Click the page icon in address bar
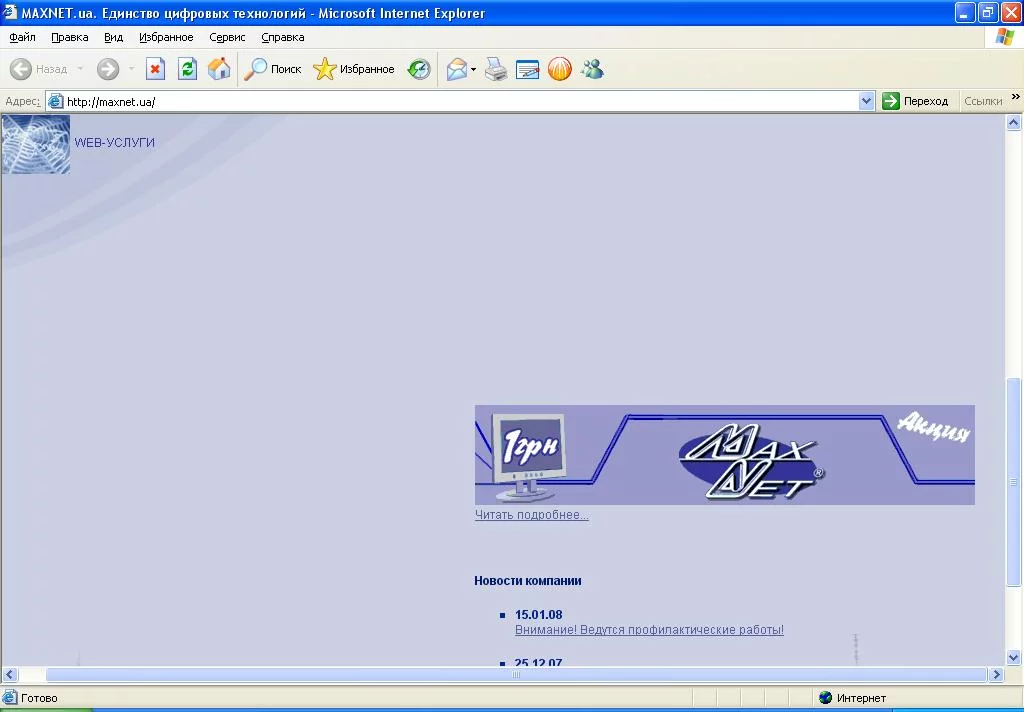Viewport: 1024px width, 712px height. pos(56,101)
